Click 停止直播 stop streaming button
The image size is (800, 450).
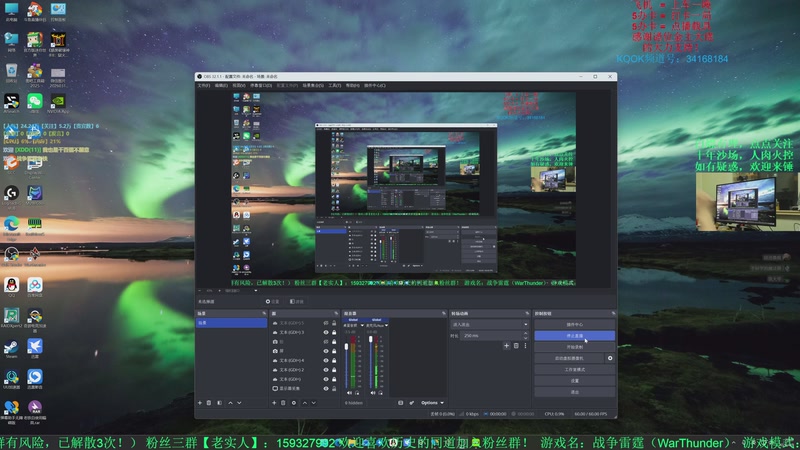574,336
